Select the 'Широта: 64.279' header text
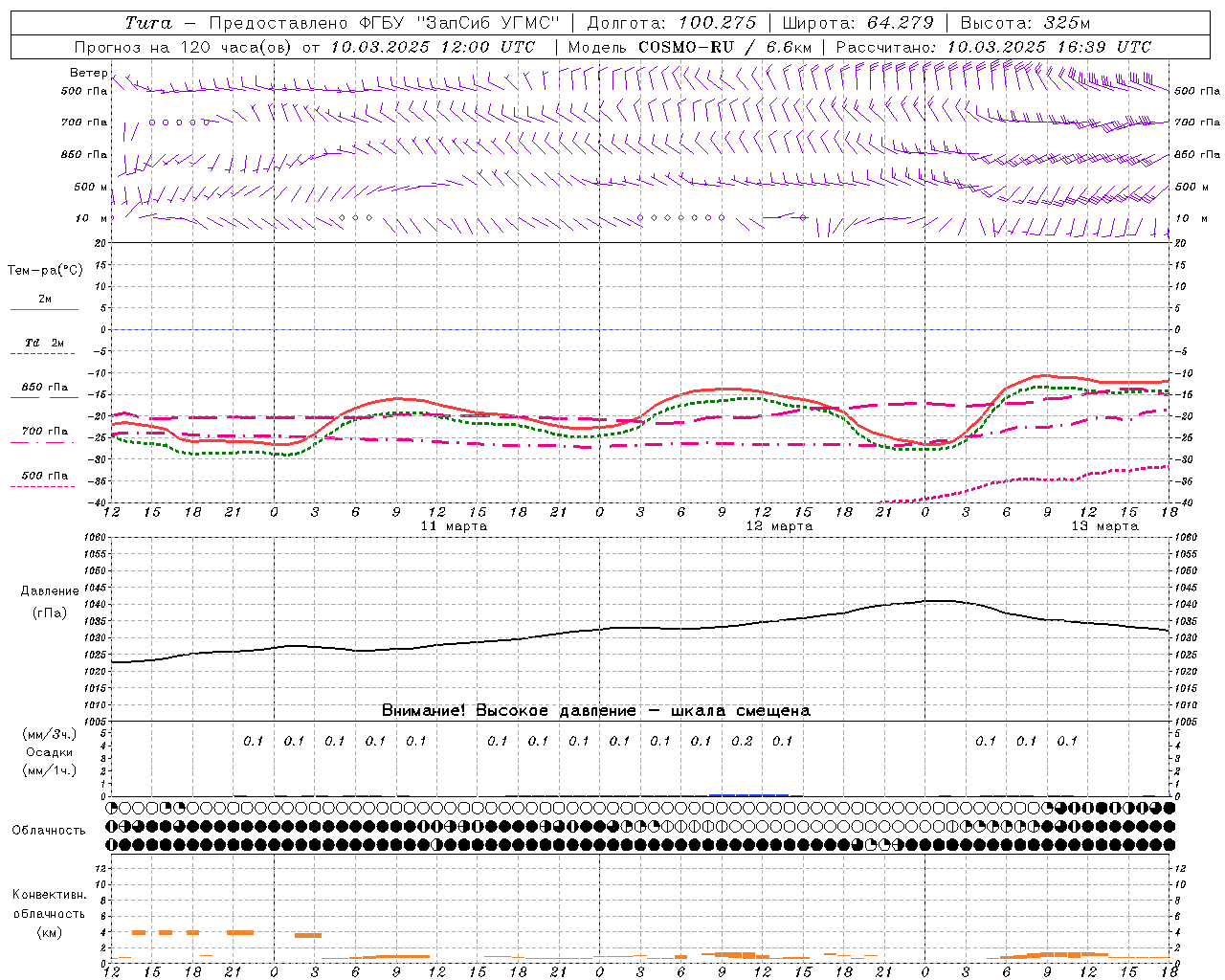 tap(857, 23)
